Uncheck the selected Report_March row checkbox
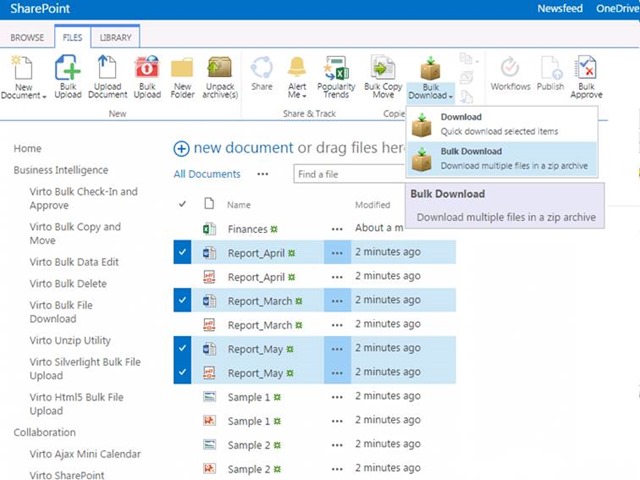 182,300
